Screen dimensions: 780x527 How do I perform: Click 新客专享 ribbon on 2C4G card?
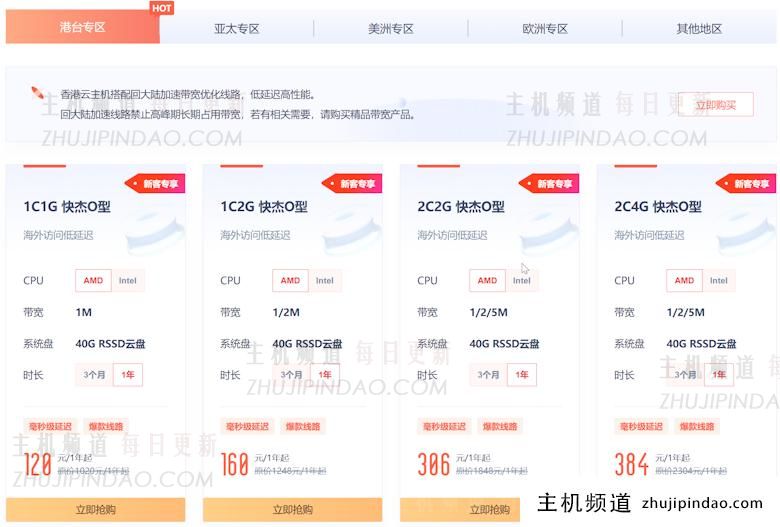pyautogui.click(x=749, y=184)
